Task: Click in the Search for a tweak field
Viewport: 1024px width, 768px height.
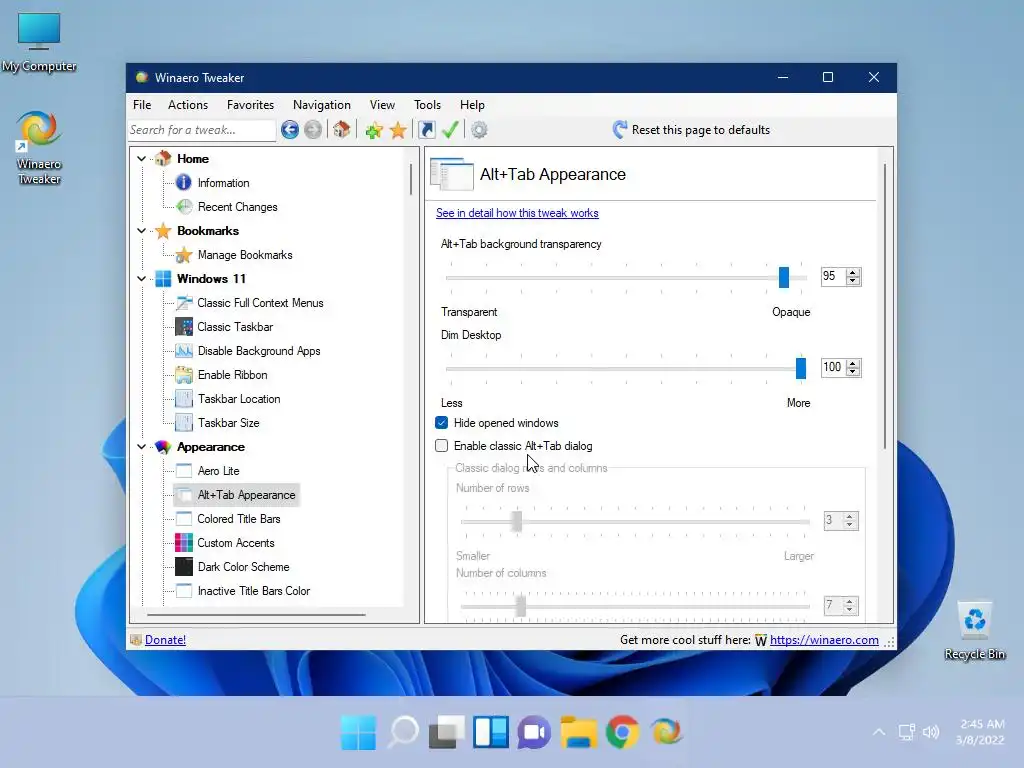Action: [202, 130]
